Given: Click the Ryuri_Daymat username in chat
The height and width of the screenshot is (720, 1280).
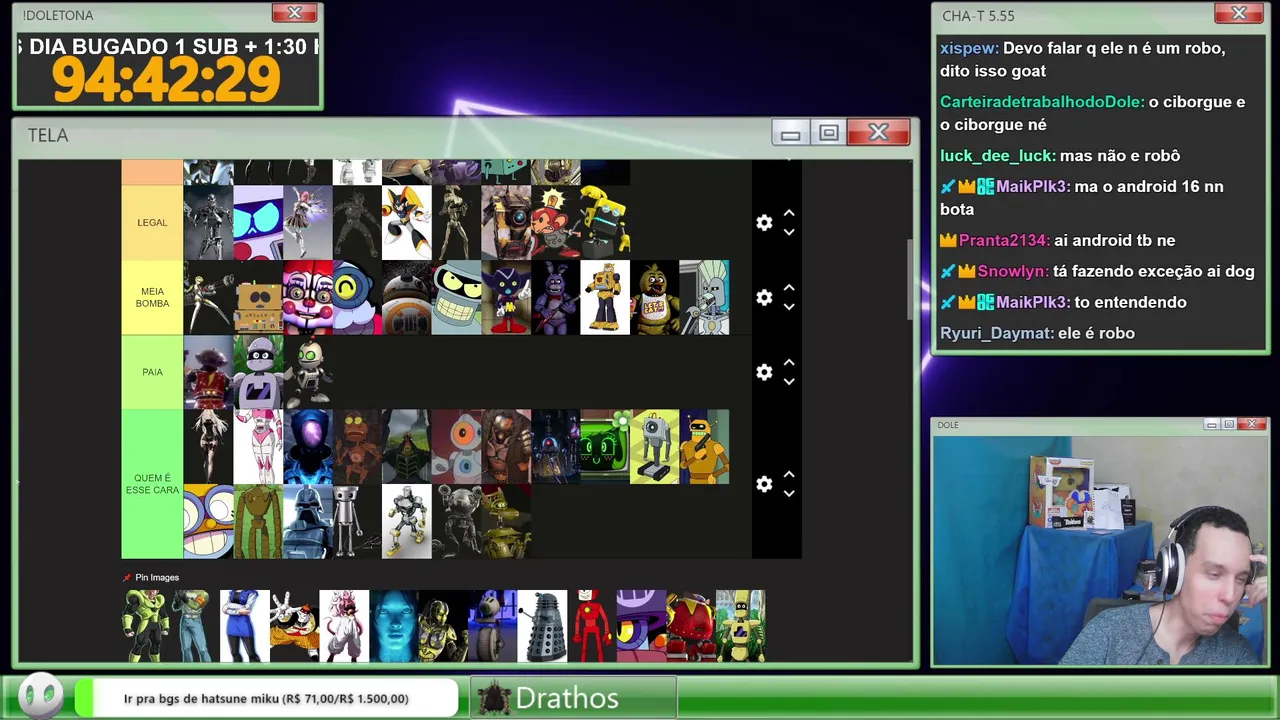Looking at the screenshot, I should pos(995,334).
